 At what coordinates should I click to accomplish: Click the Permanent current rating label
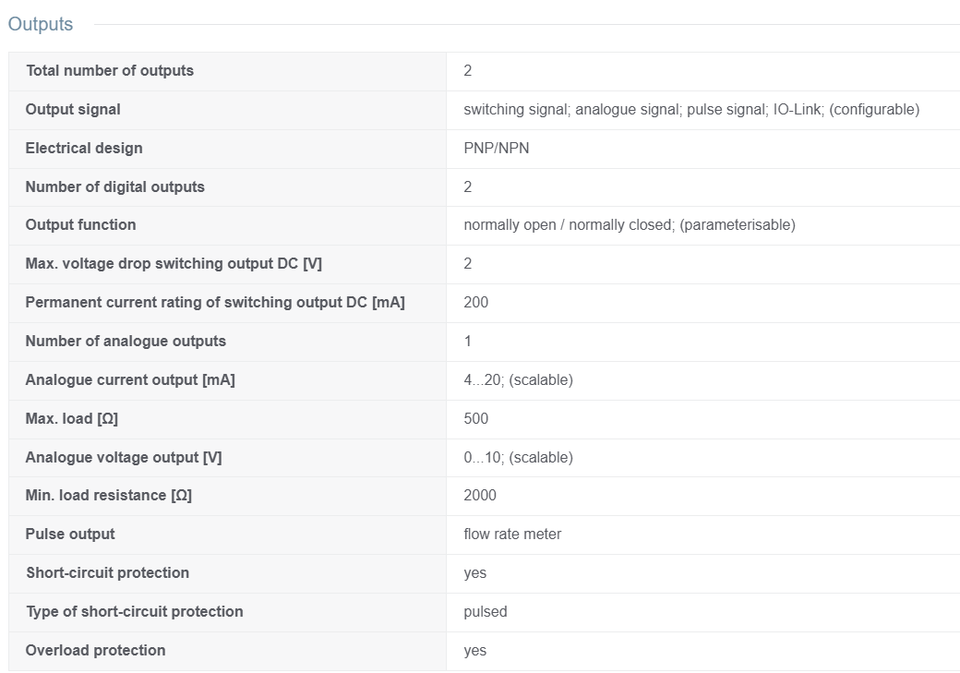coord(216,302)
